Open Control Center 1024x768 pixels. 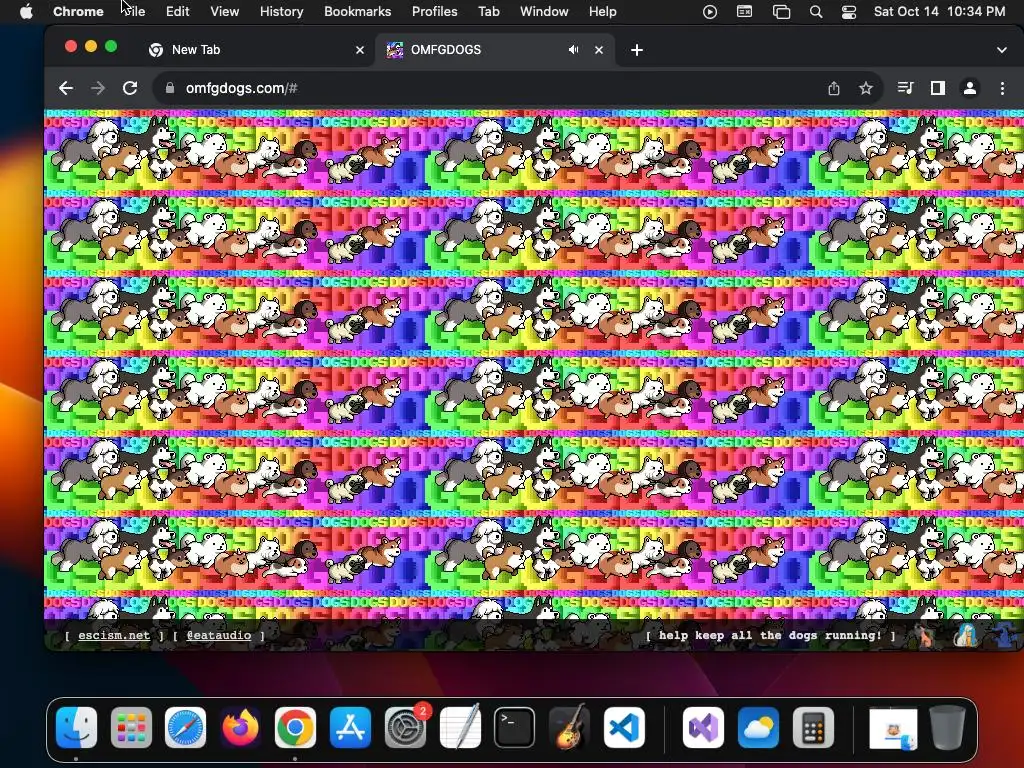pos(849,12)
